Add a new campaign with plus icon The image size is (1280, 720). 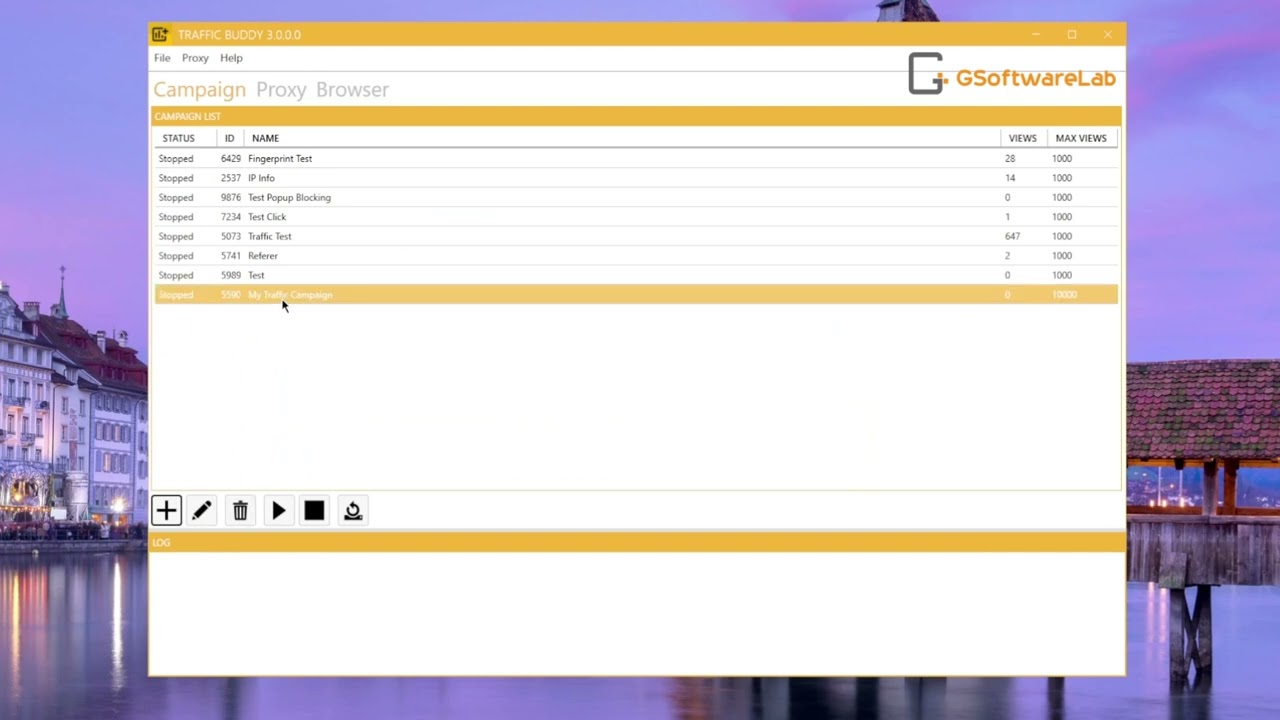(167, 511)
